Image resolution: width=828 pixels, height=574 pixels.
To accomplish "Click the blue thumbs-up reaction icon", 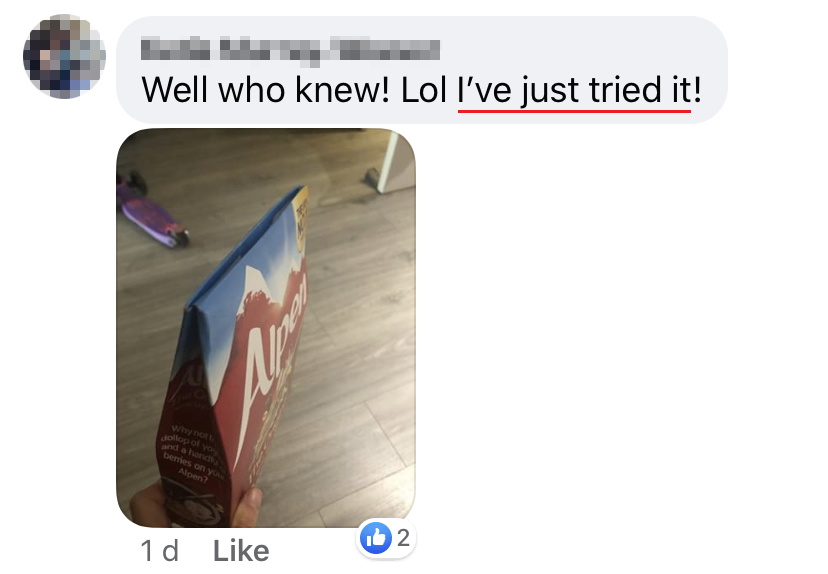I will pyautogui.click(x=375, y=538).
